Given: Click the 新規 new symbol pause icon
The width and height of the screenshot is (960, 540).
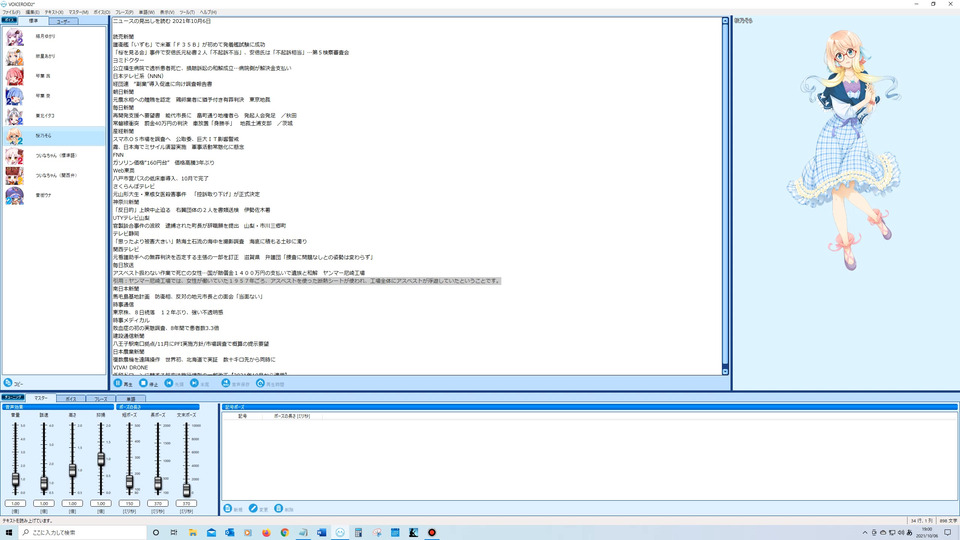Looking at the screenshot, I should (228, 509).
